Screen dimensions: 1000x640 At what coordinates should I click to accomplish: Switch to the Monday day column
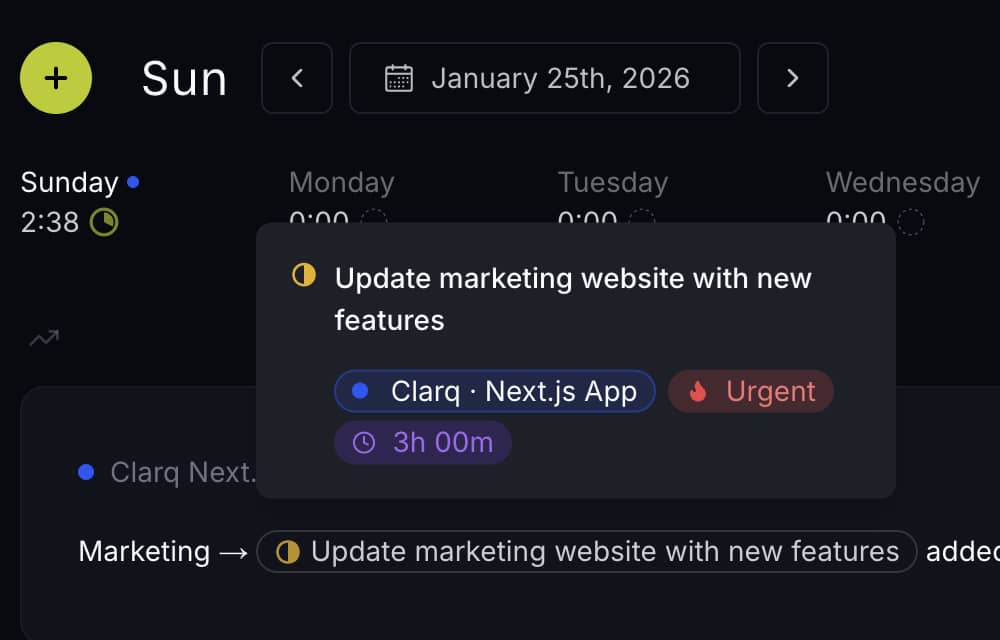pos(341,183)
